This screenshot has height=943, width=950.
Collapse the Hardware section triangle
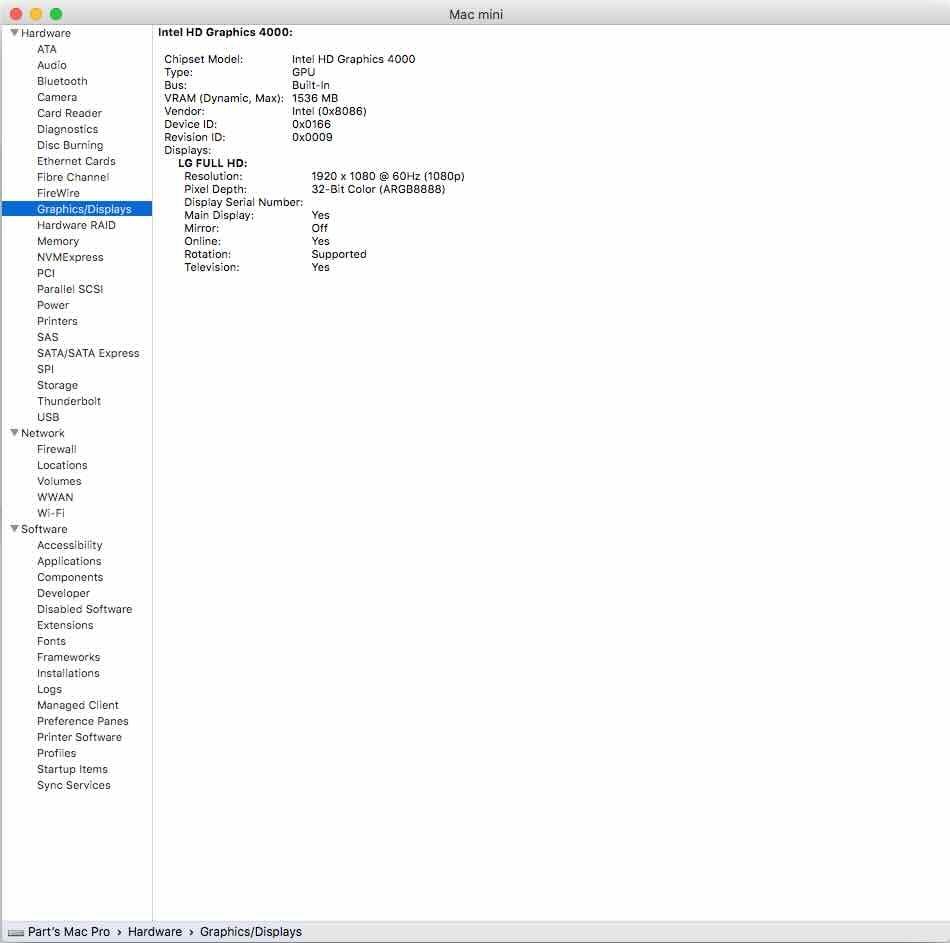[x=14, y=33]
